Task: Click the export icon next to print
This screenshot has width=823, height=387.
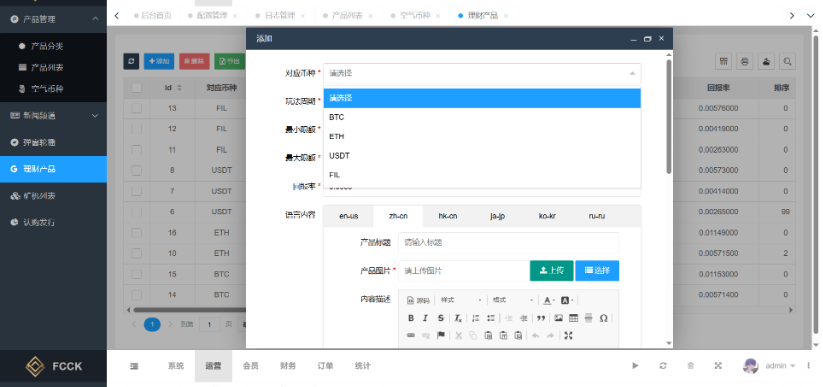Action: [x=766, y=61]
